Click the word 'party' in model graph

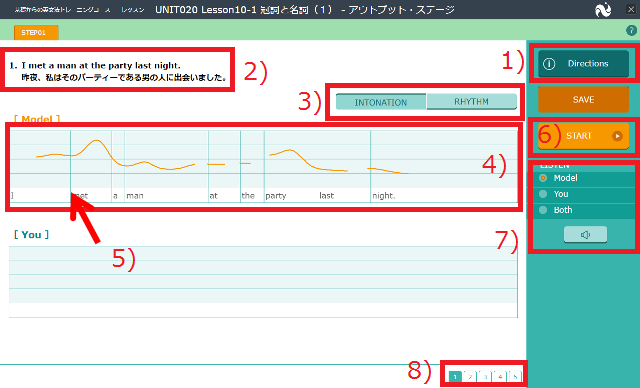[276, 196]
